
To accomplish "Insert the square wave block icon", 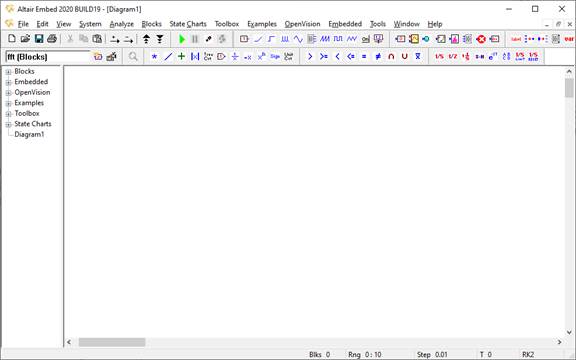I will tap(338, 39).
